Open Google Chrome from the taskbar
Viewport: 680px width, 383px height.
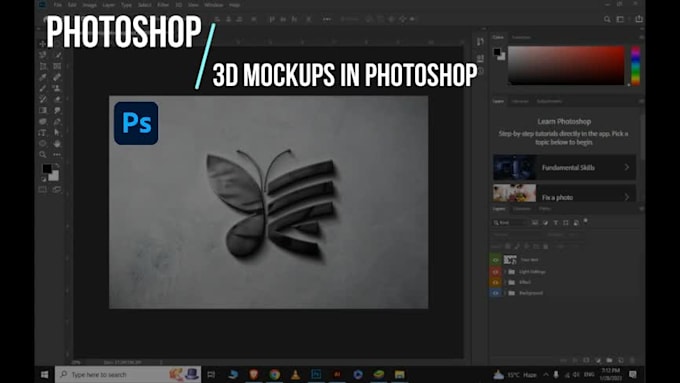pos(275,374)
